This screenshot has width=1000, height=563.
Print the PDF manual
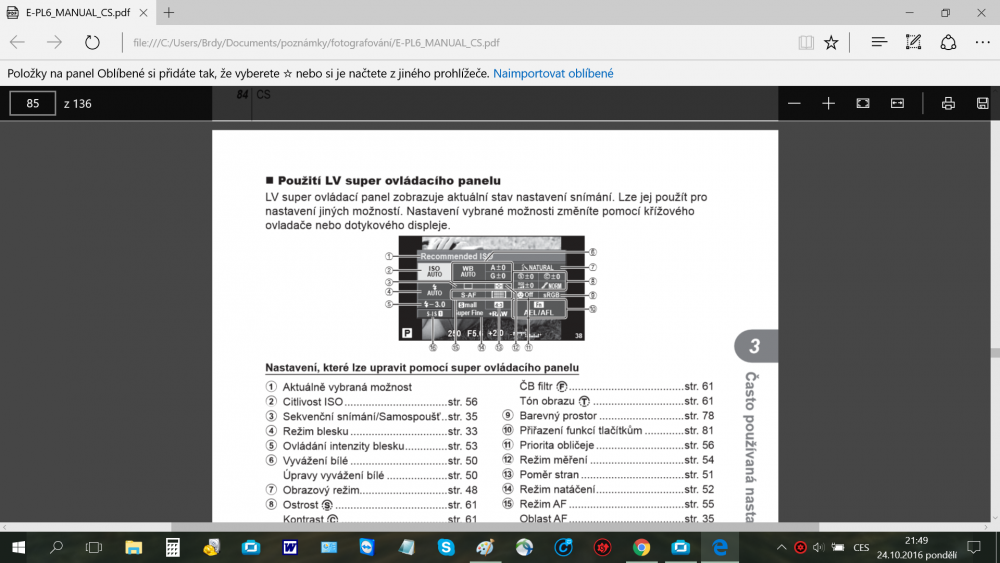[948, 103]
